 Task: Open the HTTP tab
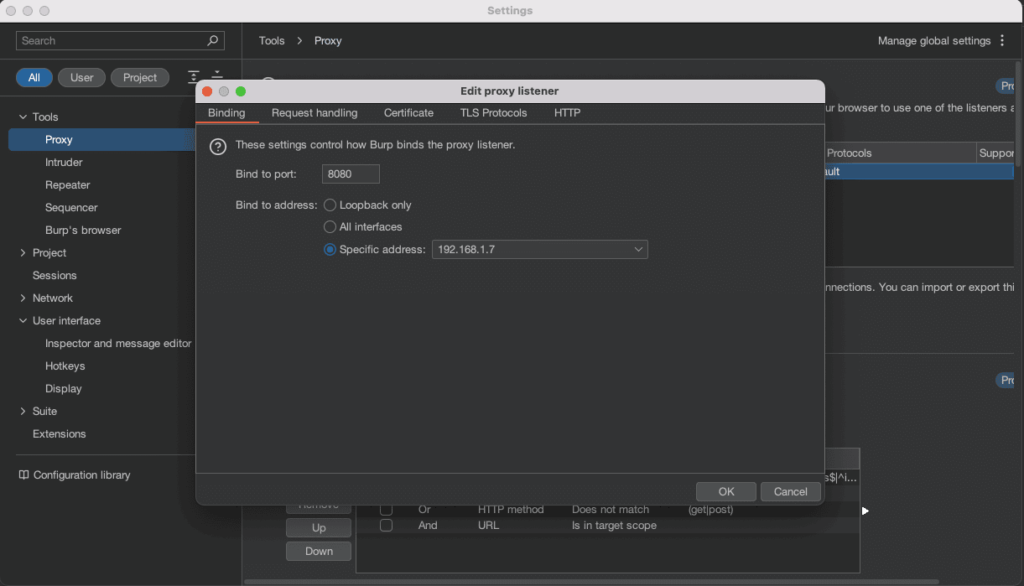click(x=567, y=113)
